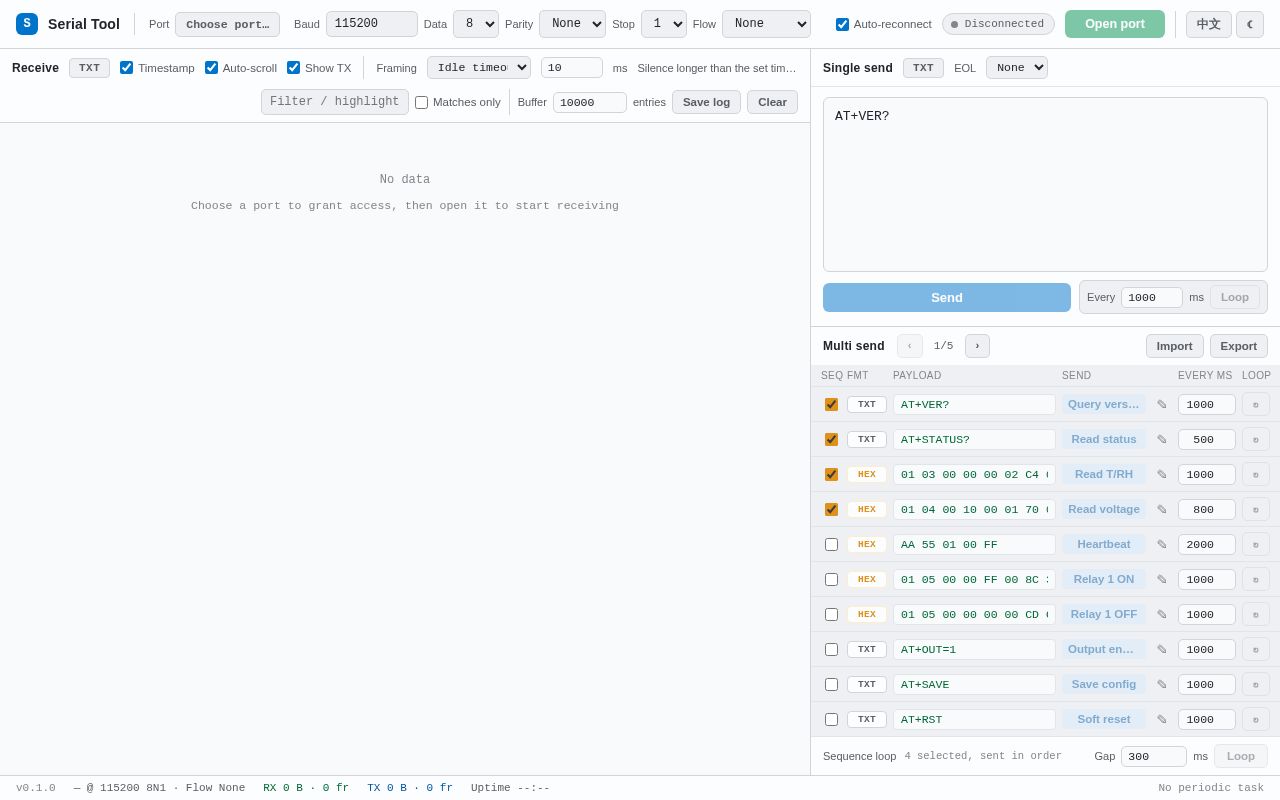Clear the receive log
This screenshot has height=800, width=1280.
(772, 102)
